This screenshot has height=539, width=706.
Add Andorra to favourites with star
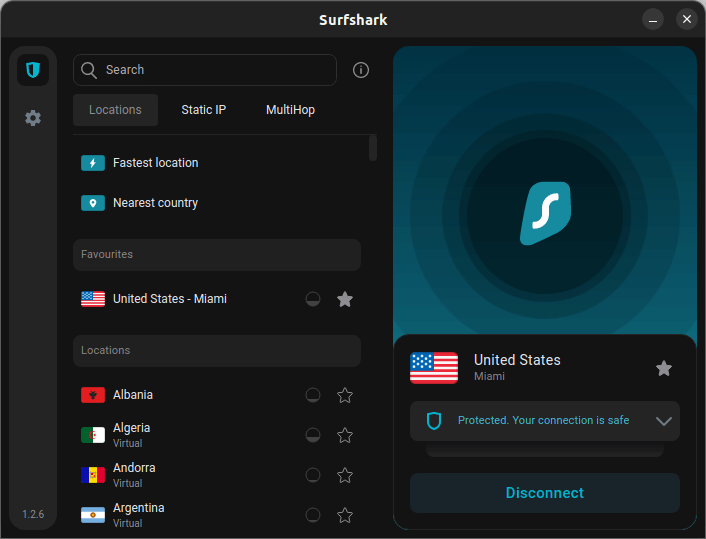pyautogui.click(x=345, y=475)
